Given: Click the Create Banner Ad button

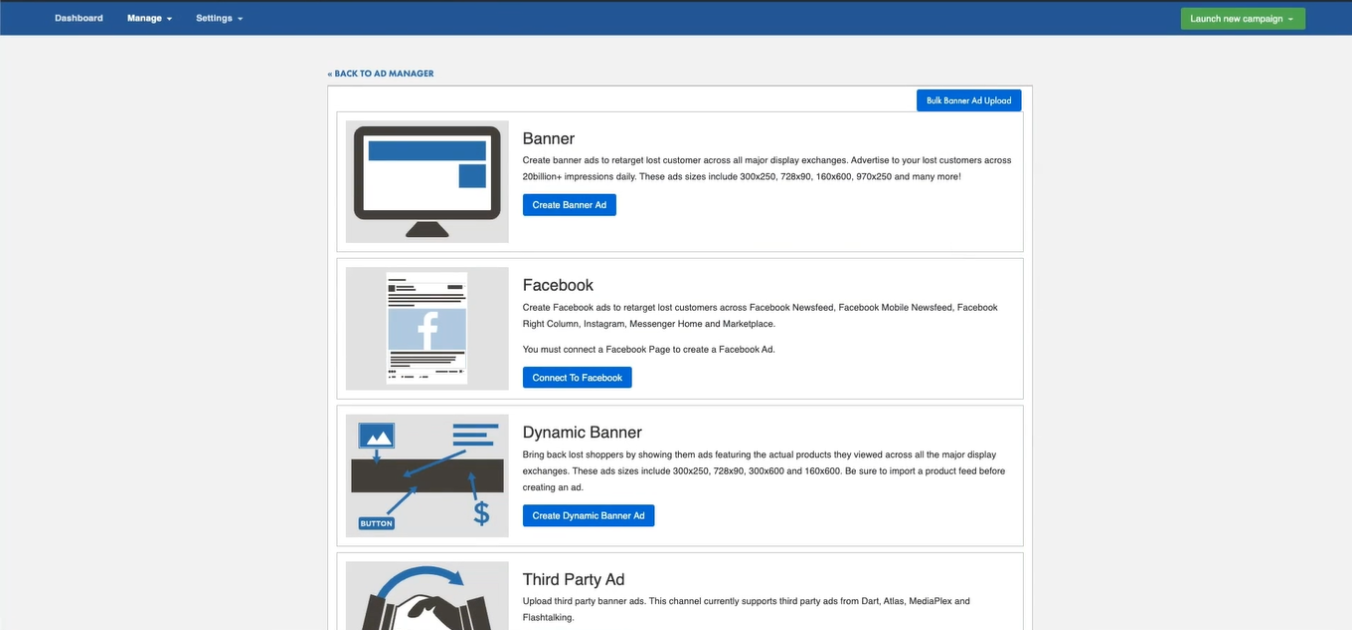Looking at the screenshot, I should pyautogui.click(x=569, y=205).
